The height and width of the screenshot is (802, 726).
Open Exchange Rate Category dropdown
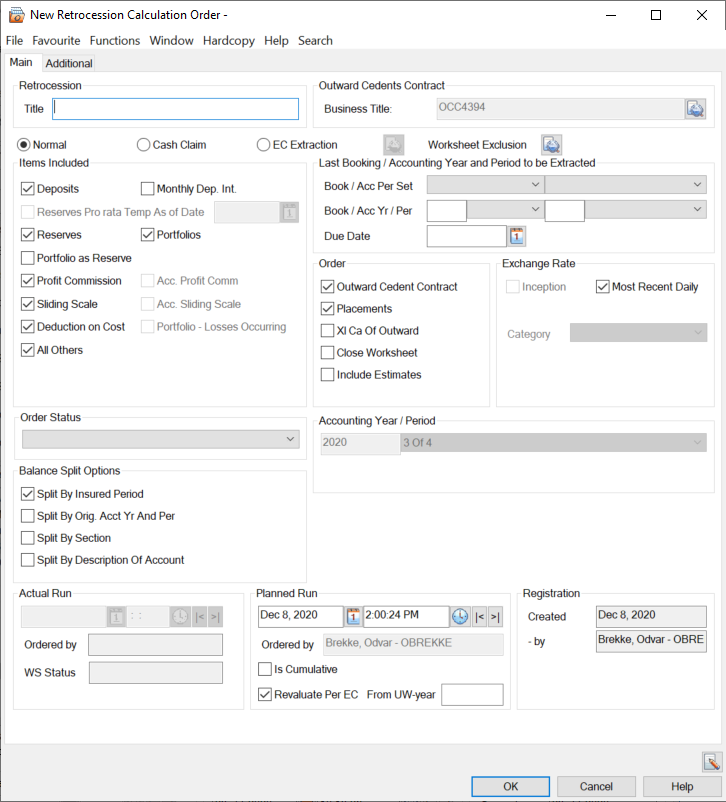(x=639, y=333)
